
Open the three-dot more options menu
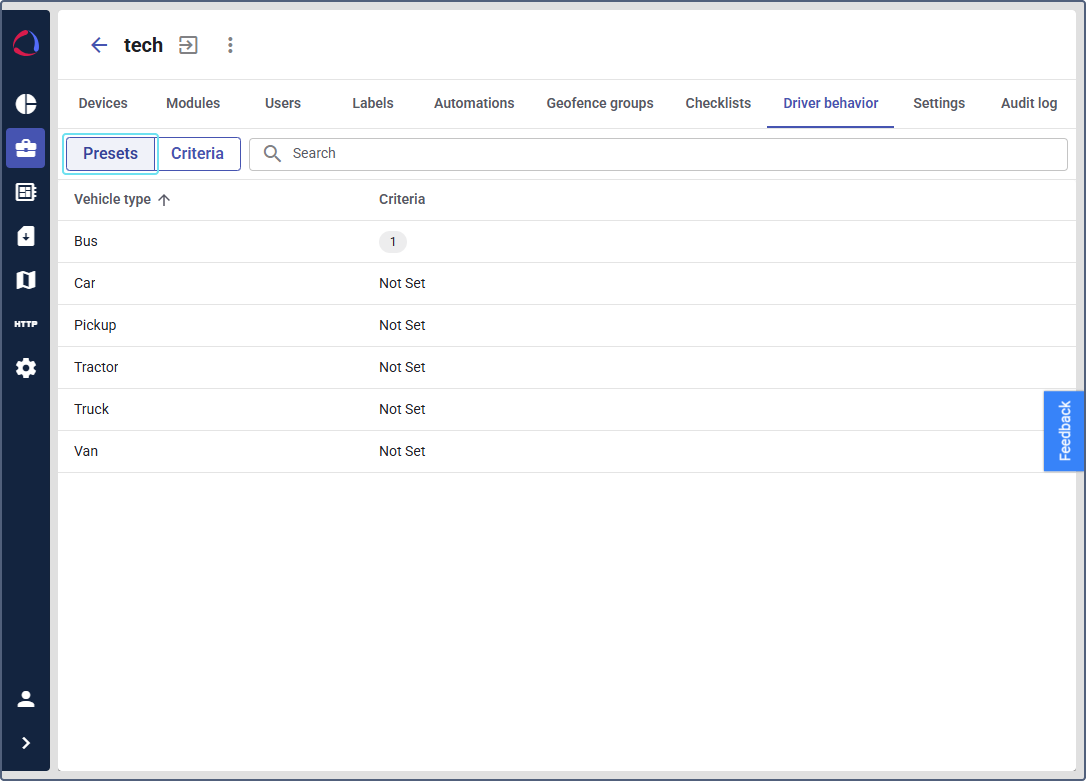point(230,45)
